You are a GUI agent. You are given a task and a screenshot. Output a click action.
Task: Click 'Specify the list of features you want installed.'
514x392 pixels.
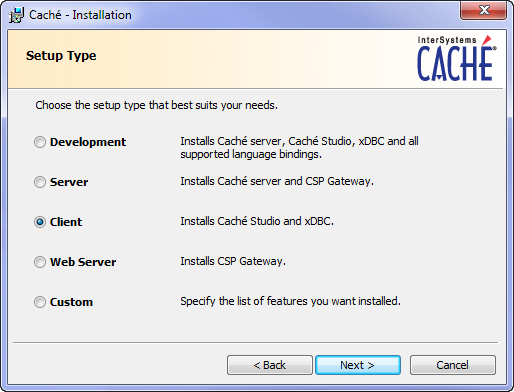290,301
